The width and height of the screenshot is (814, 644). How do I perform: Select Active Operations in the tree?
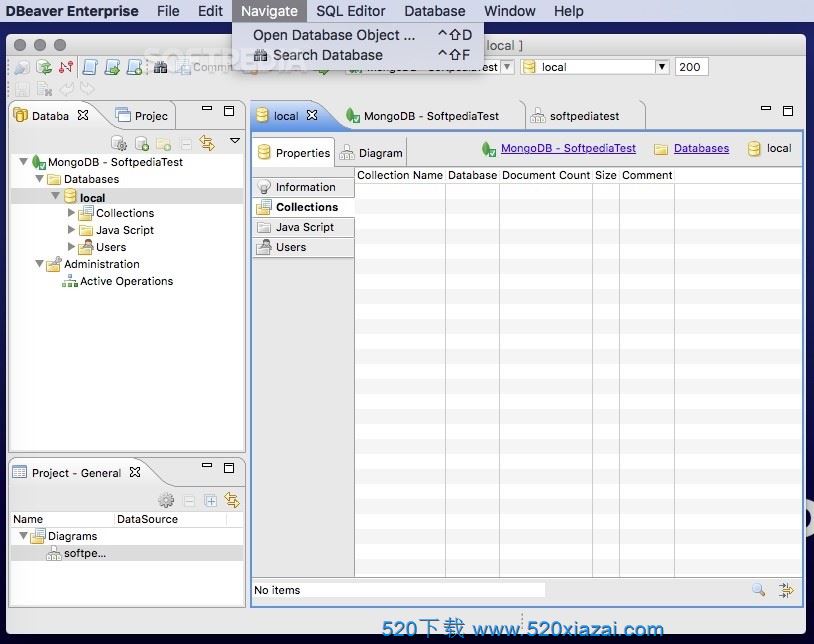(x=126, y=281)
